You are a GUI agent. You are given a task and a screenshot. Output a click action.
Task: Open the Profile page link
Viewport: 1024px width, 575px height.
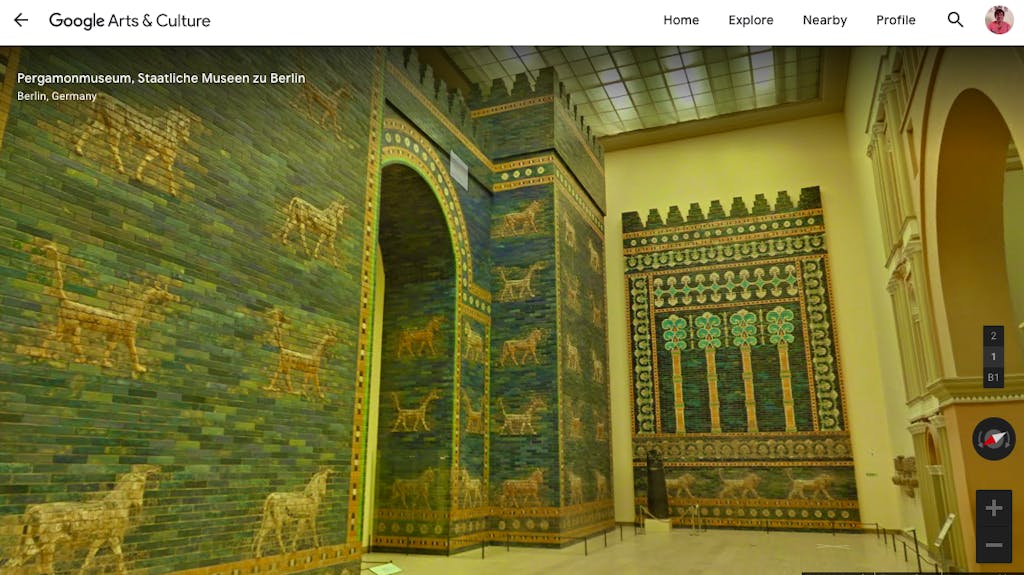[x=895, y=20]
